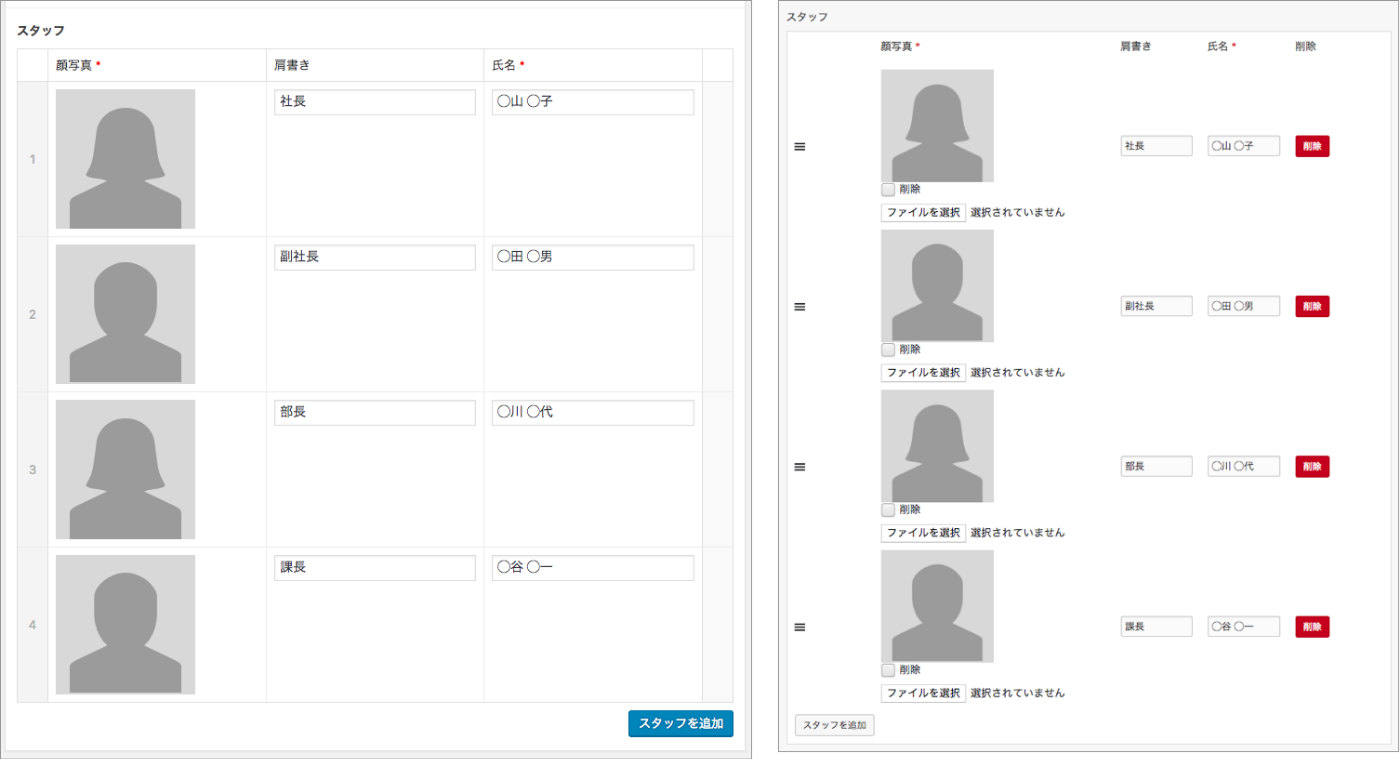
Task: Delete the 副社長 row with red 削除 button
Action: point(1312,306)
